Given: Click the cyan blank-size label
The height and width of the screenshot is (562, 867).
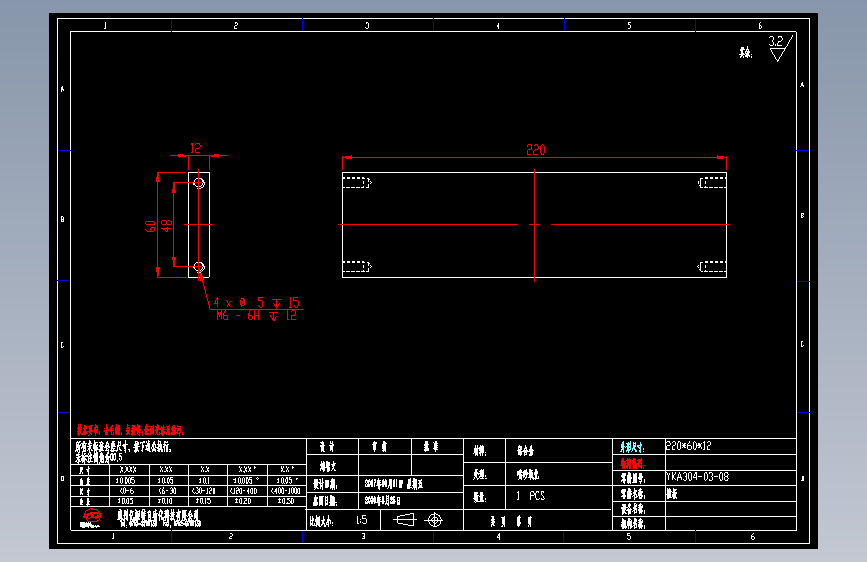Looking at the screenshot, I should (632, 447).
